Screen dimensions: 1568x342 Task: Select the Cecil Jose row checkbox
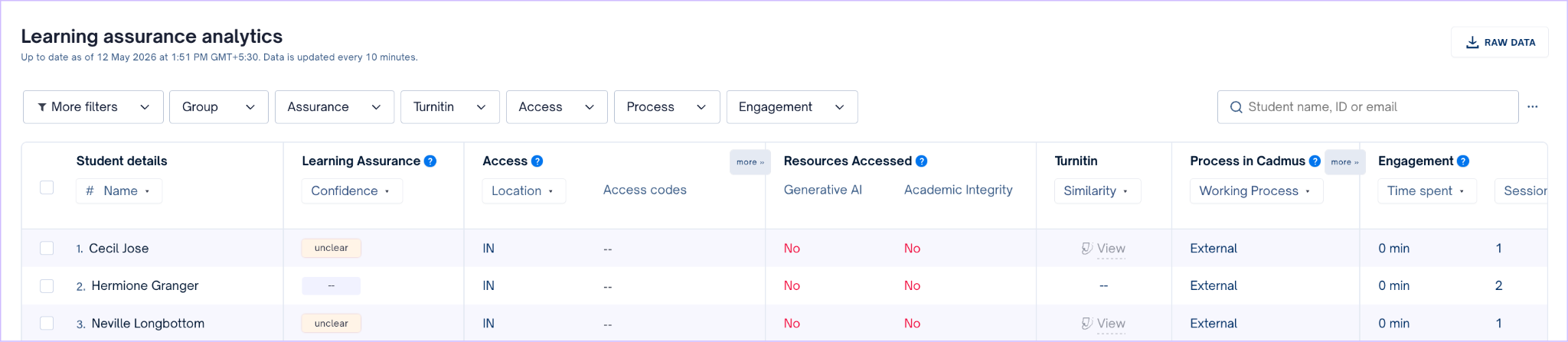47,248
